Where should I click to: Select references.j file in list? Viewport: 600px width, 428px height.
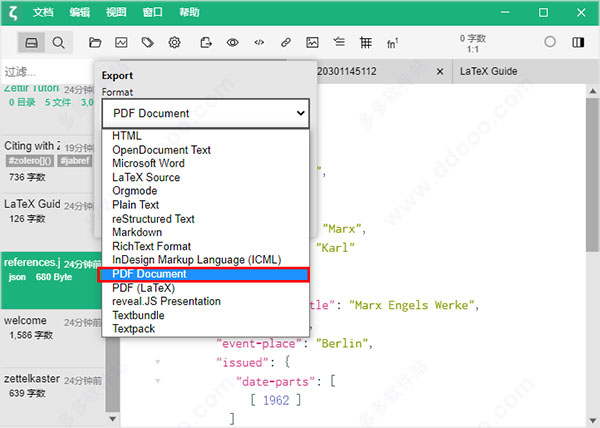click(52, 280)
